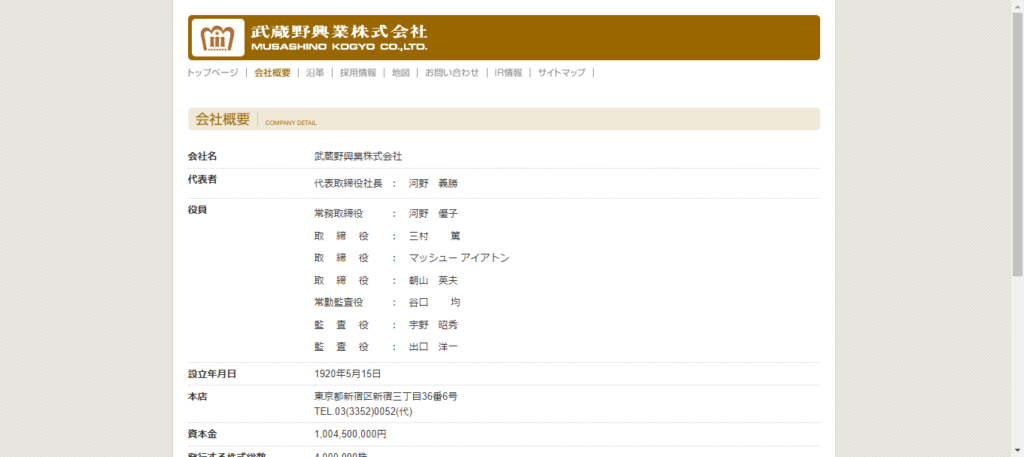Click the 会社概要 section heading
The width and height of the screenshot is (1024, 457).
coord(223,119)
